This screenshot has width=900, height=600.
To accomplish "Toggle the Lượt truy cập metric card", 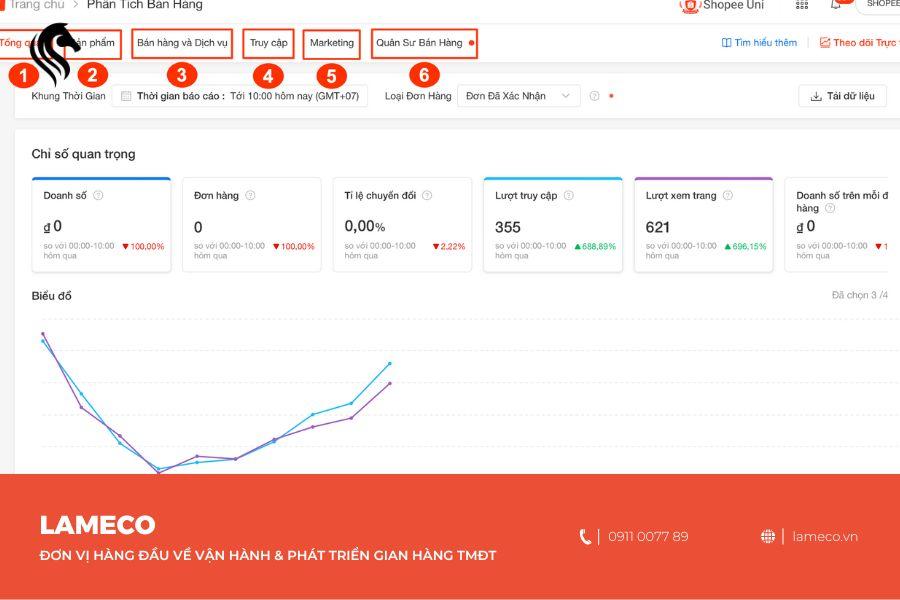I will [553, 224].
